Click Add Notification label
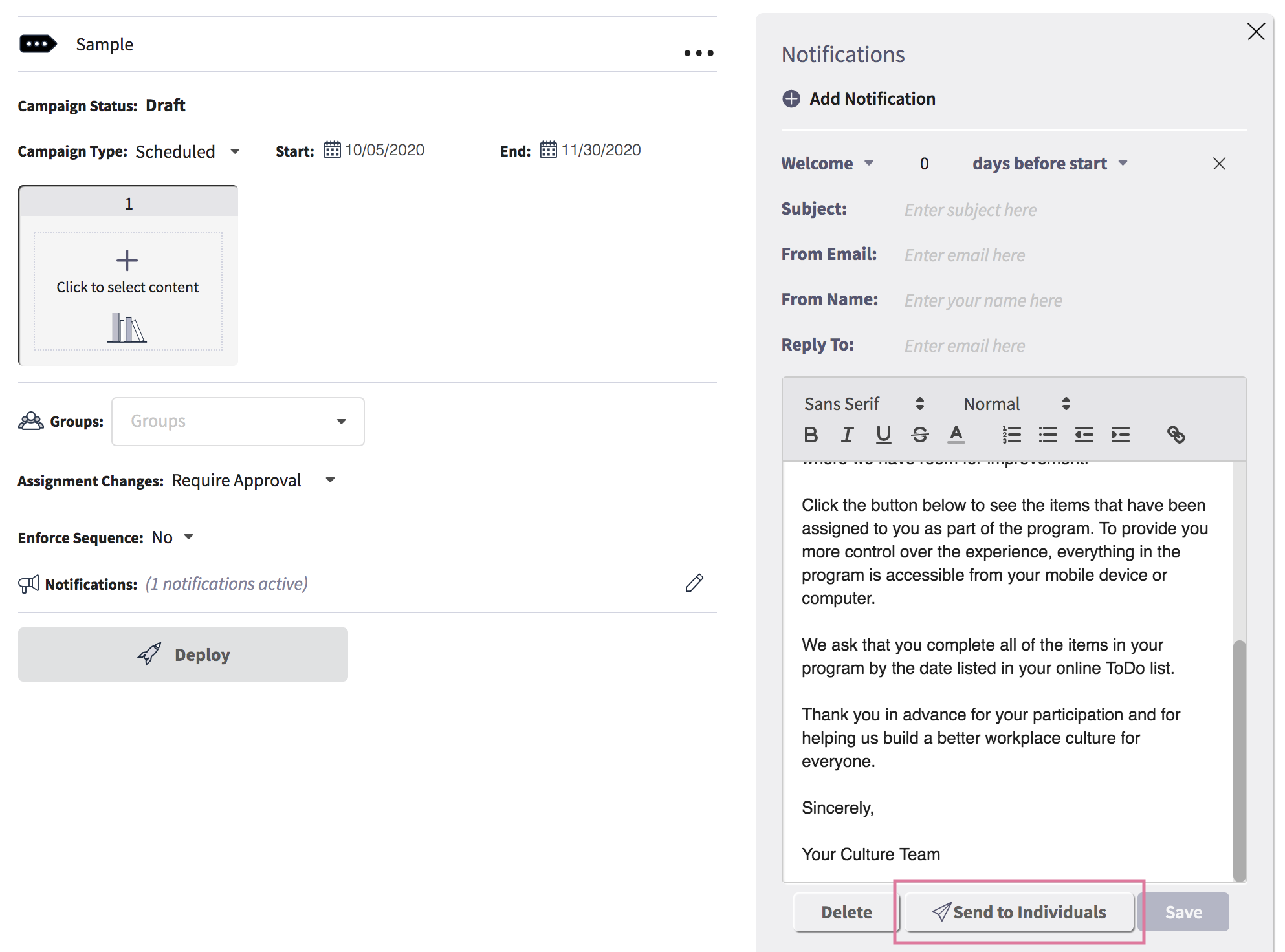 [x=872, y=99]
